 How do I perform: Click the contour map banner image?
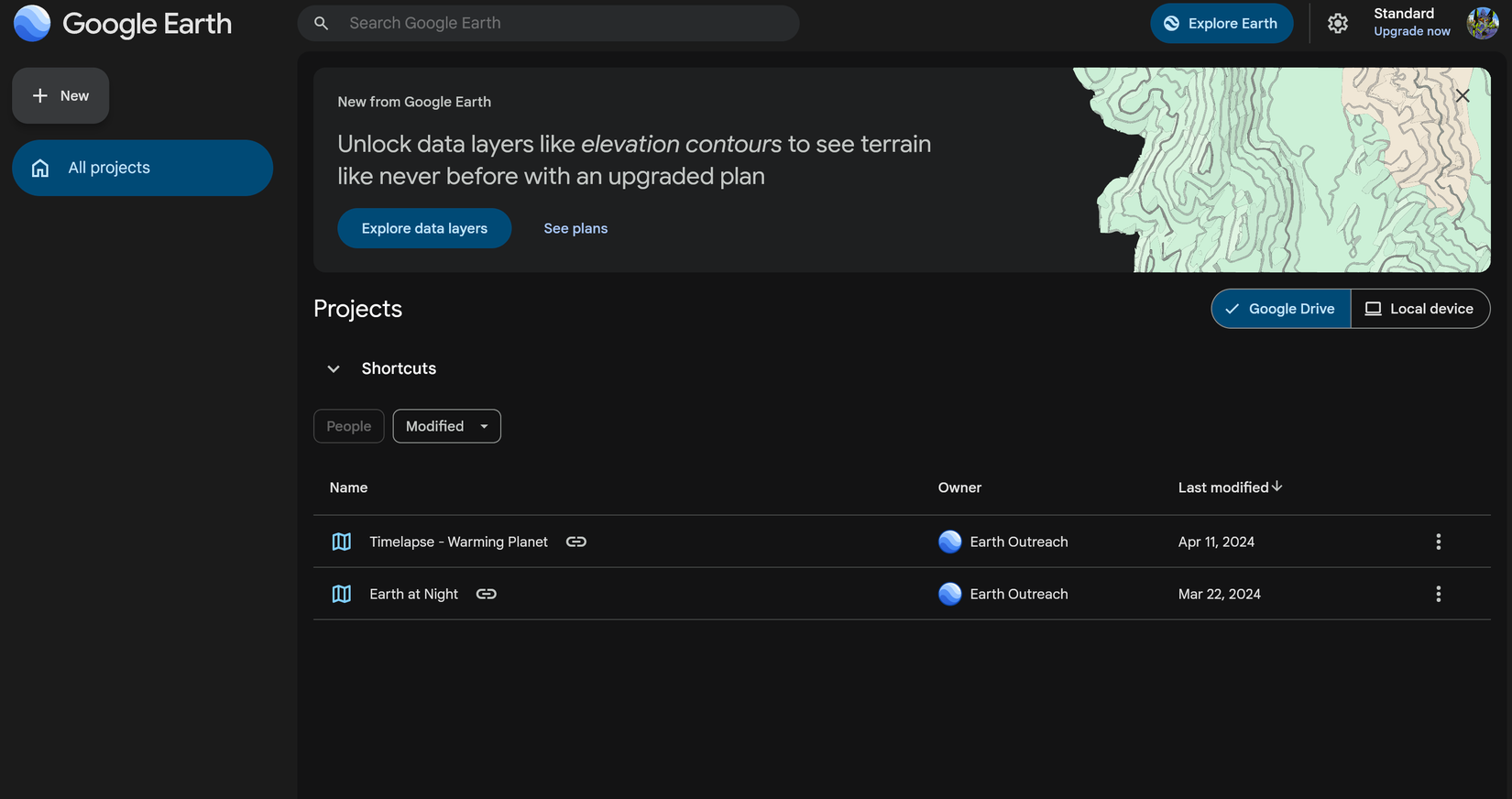[1281, 170]
